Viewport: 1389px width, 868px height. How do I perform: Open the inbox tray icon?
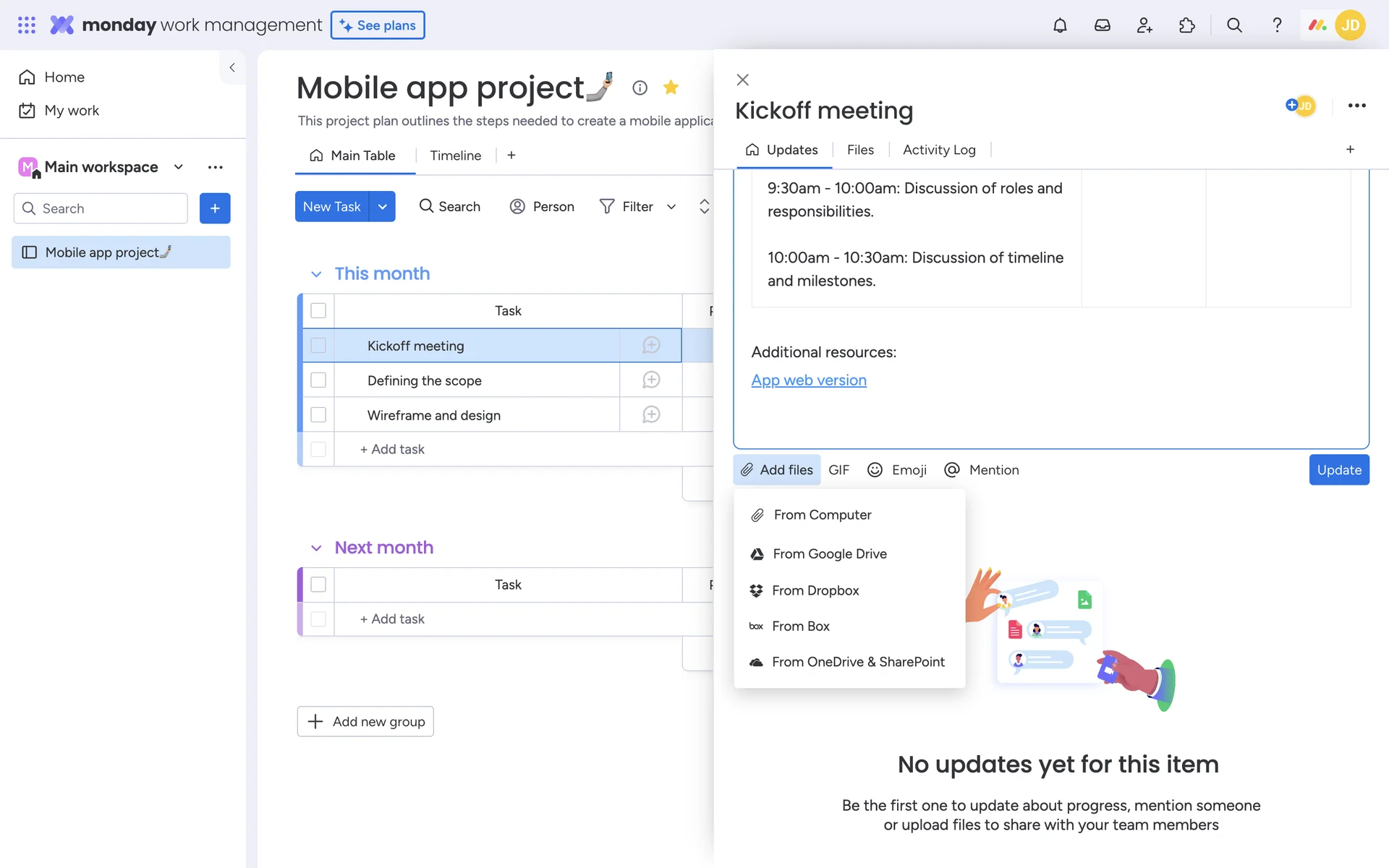pos(1102,25)
